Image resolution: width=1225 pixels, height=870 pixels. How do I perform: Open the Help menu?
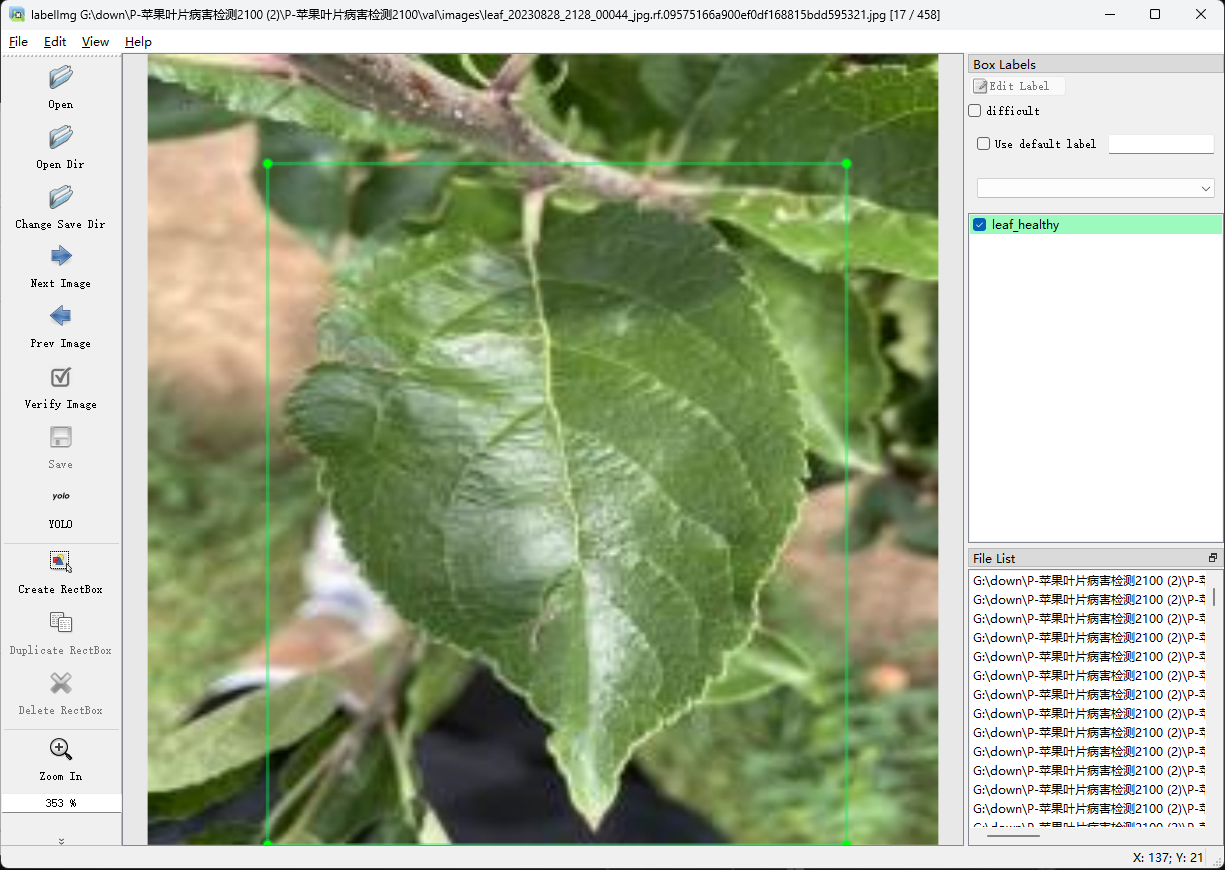(x=138, y=42)
